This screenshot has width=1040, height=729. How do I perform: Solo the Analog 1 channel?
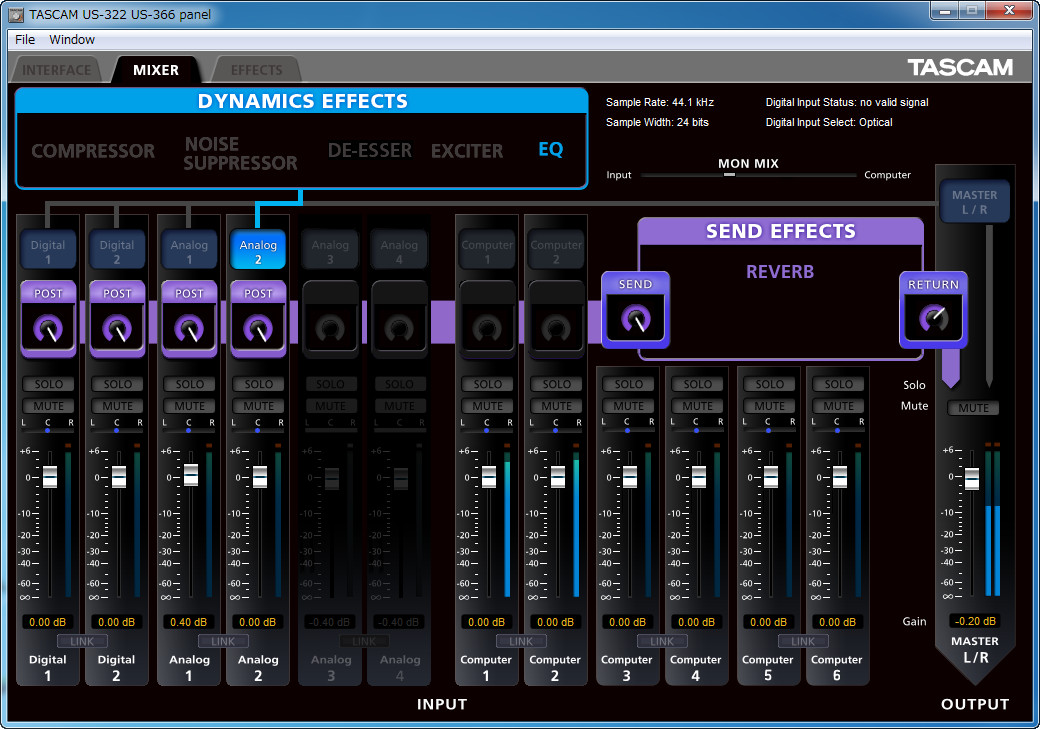pos(189,384)
